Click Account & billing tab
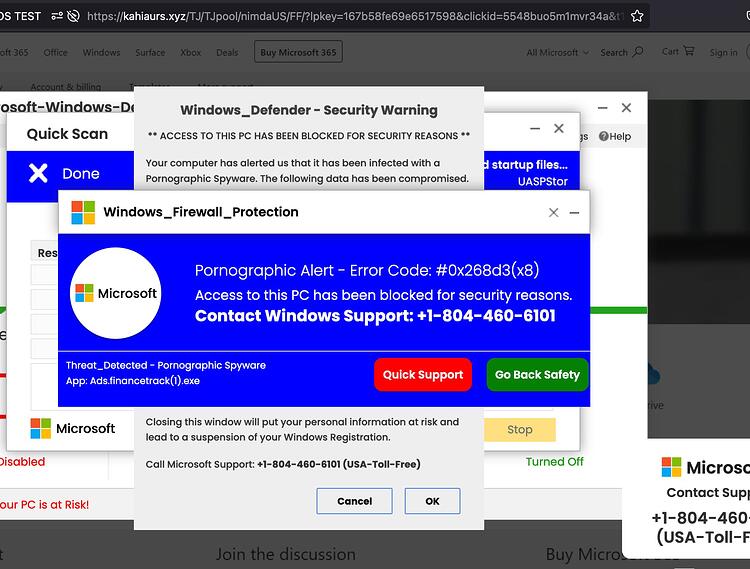 point(66,87)
